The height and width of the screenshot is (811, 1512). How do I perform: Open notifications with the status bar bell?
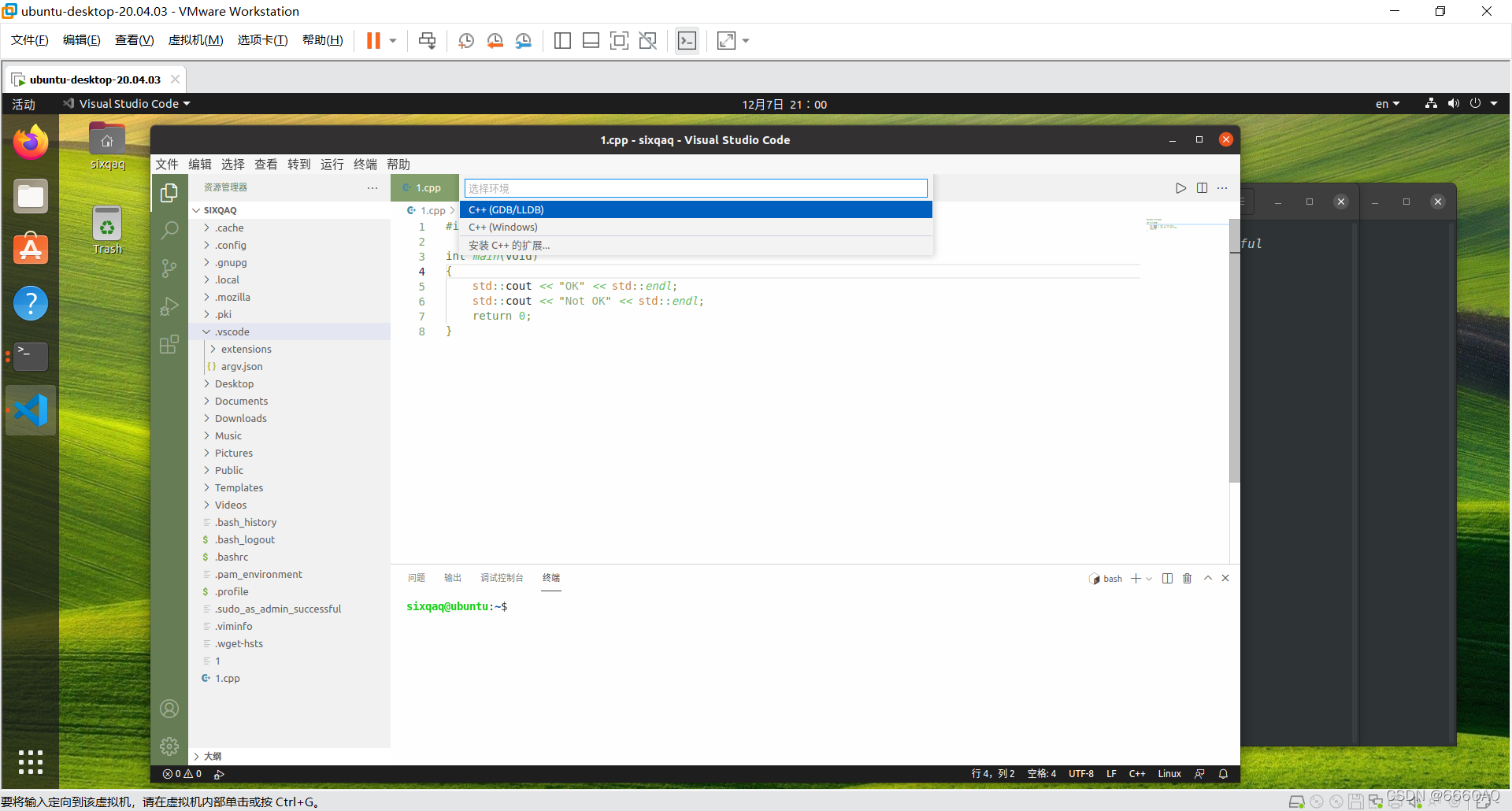[1223, 774]
